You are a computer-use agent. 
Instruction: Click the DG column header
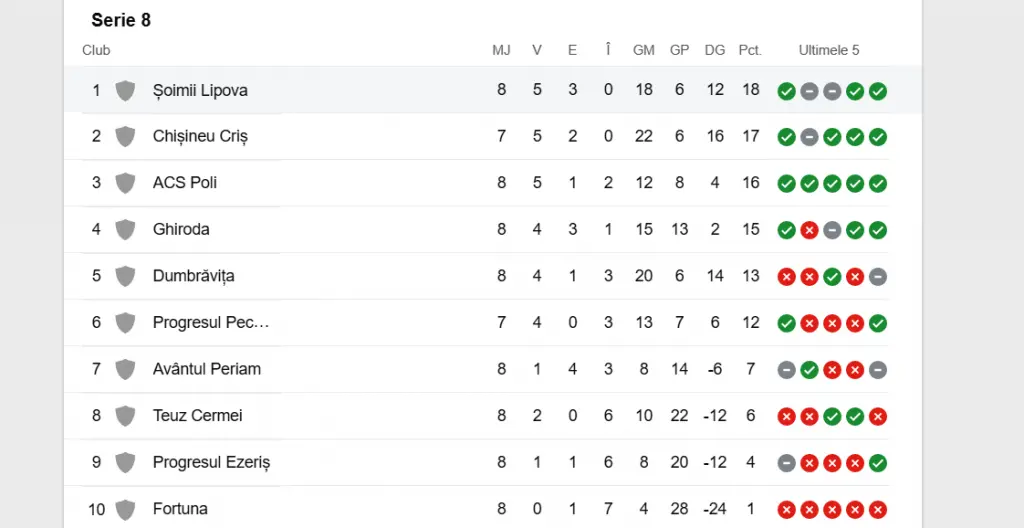[x=714, y=50]
